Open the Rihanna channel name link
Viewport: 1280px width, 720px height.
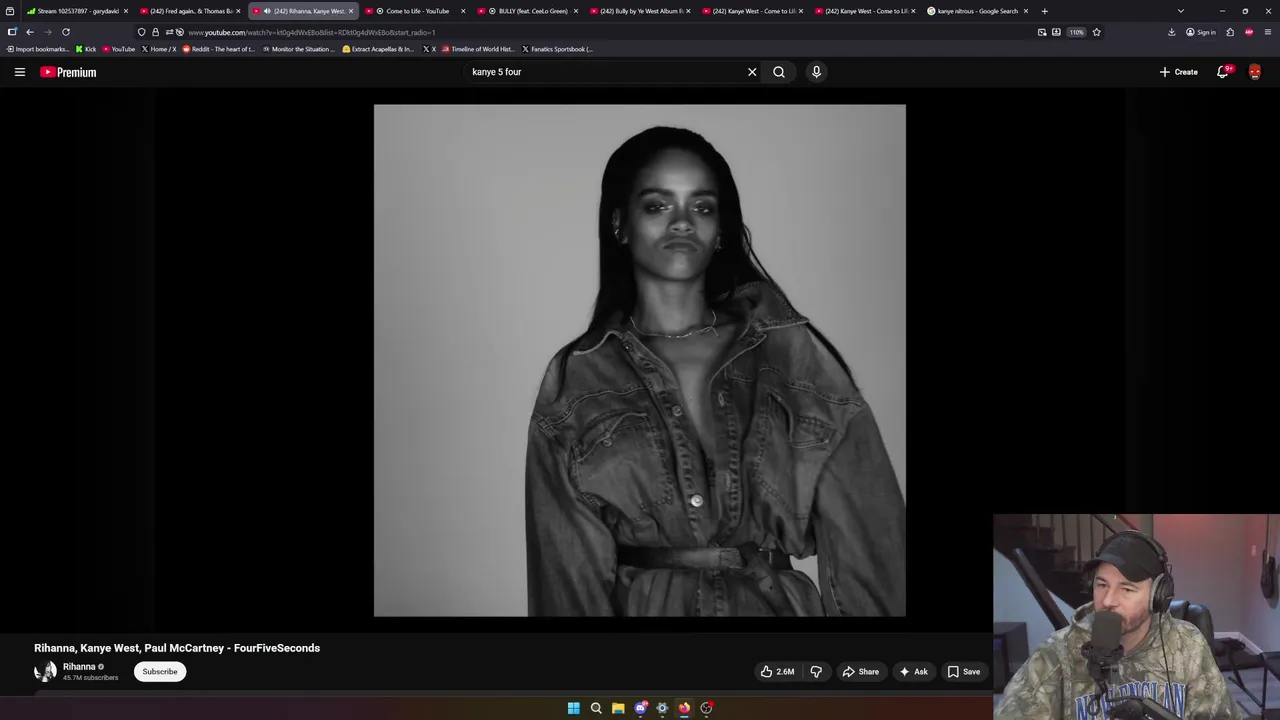[x=79, y=667]
